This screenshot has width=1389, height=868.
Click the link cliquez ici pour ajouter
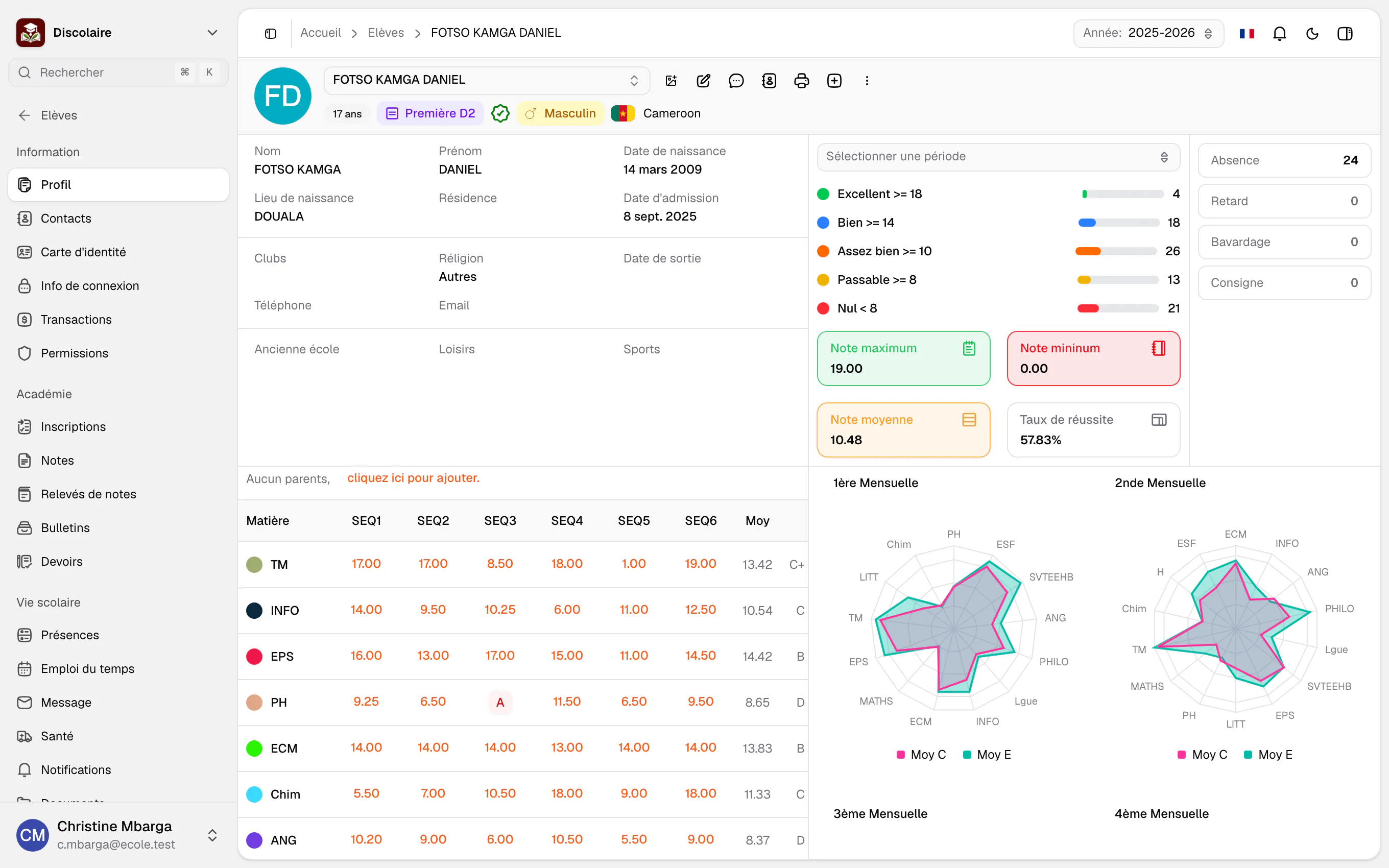[x=413, y=477]
